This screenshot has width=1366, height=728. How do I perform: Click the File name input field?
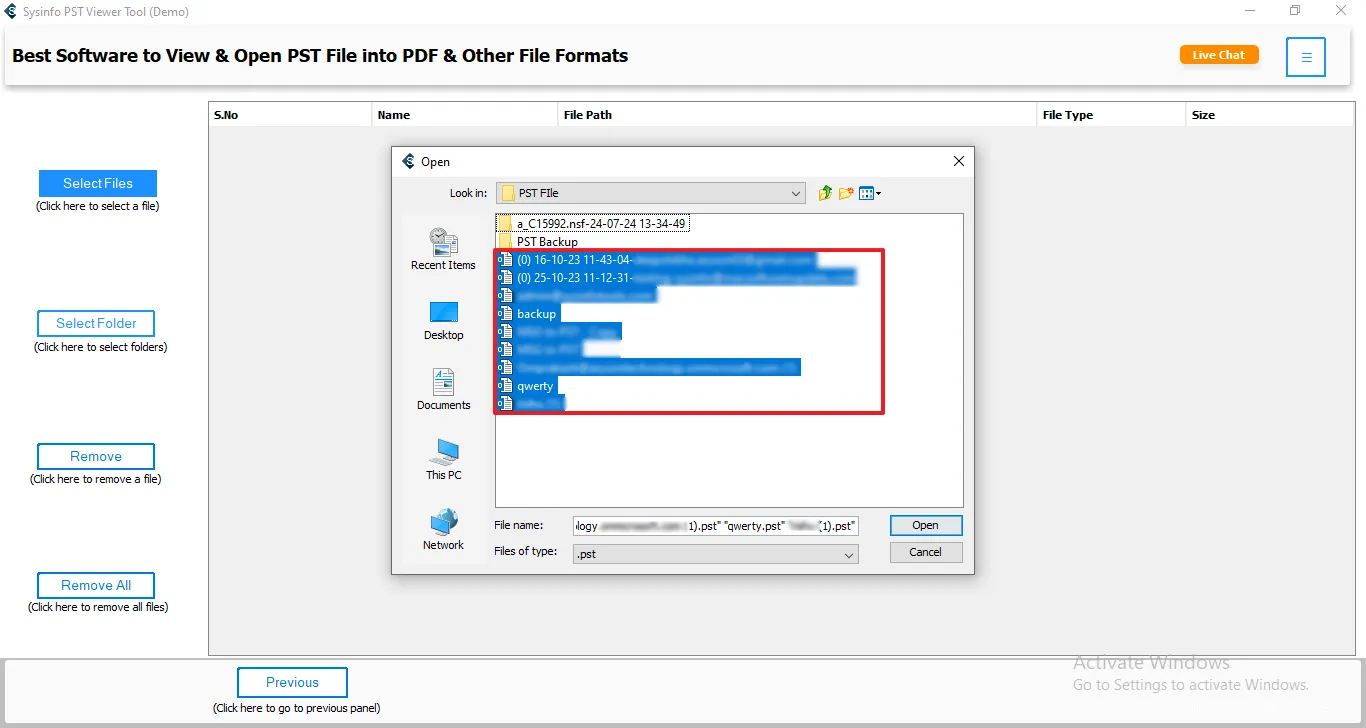[x=715, y=525]
